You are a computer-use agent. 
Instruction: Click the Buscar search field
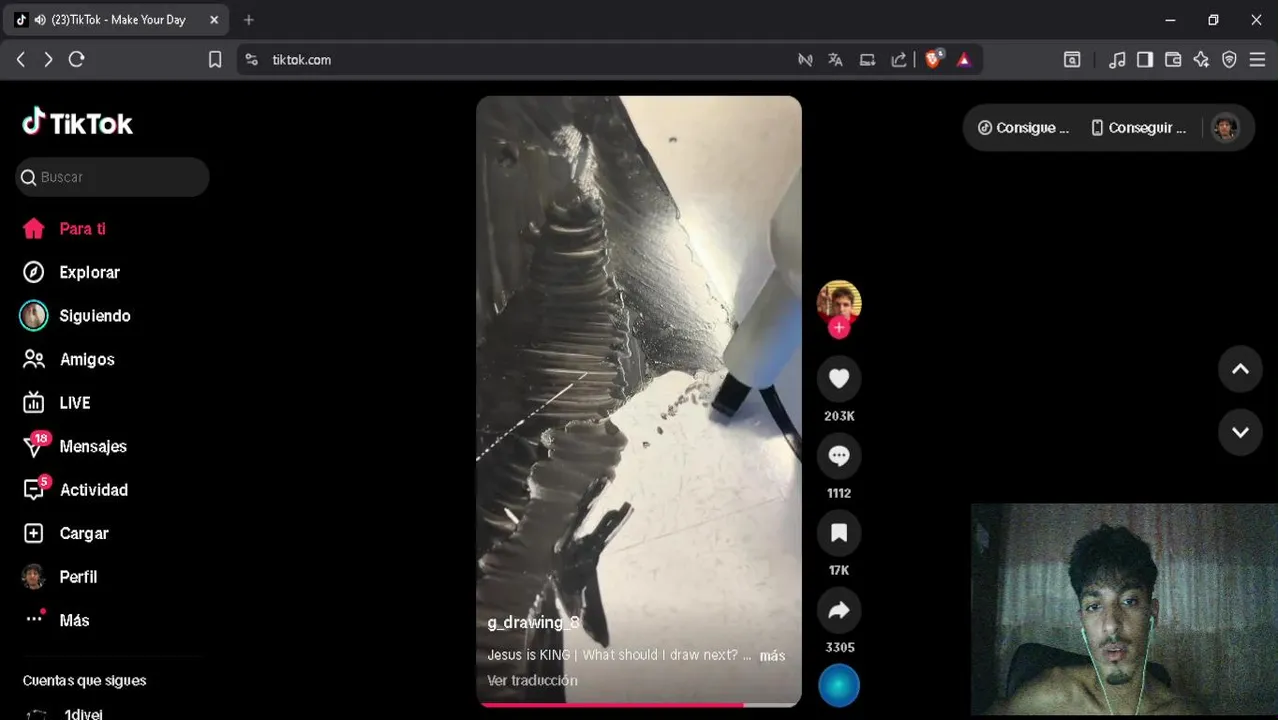(112, 177)
